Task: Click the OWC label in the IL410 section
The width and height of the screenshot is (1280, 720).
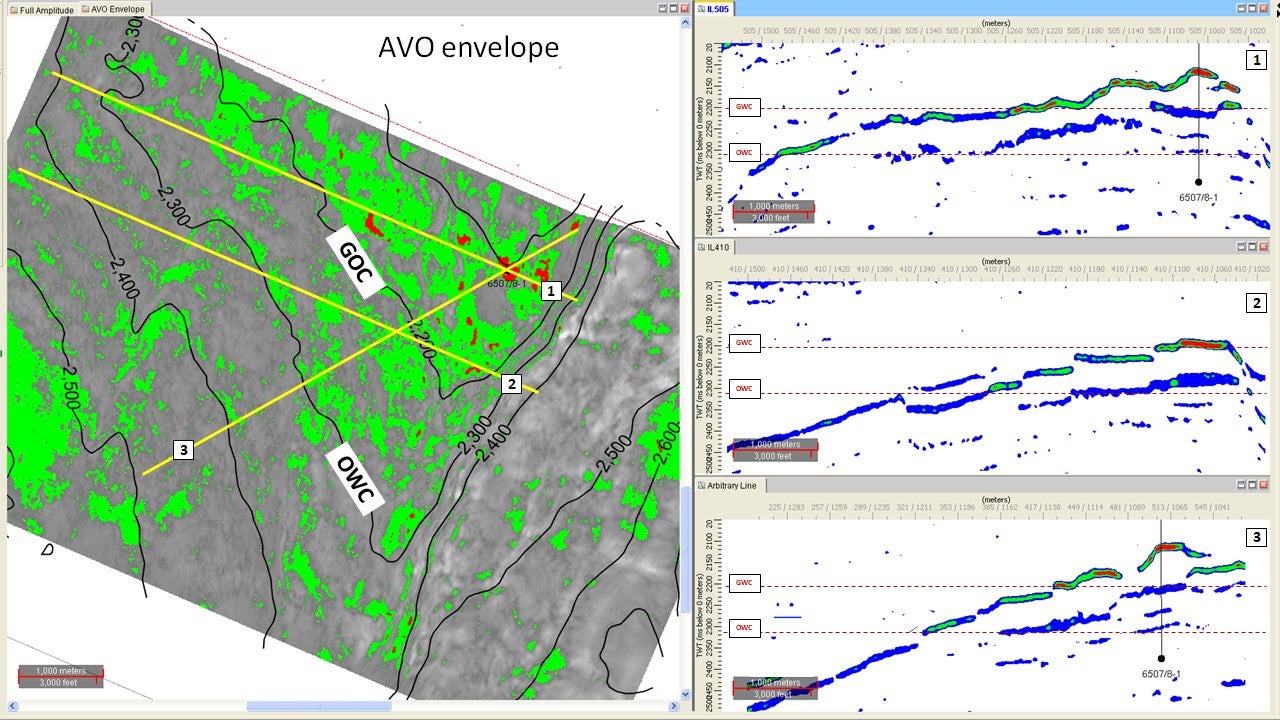Action: coord(743,388)
